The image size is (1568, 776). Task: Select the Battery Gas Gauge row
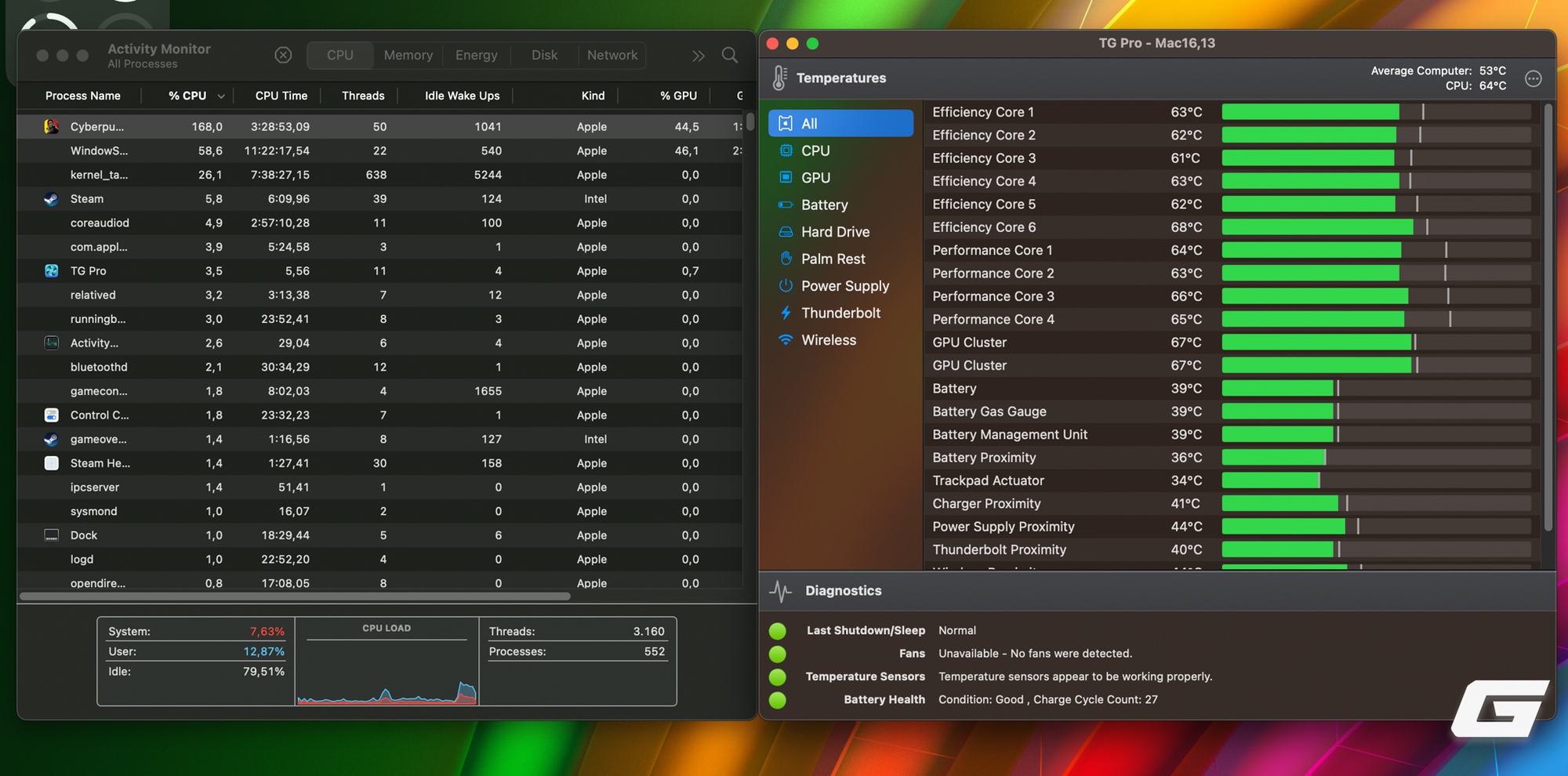coord(1231,412)
